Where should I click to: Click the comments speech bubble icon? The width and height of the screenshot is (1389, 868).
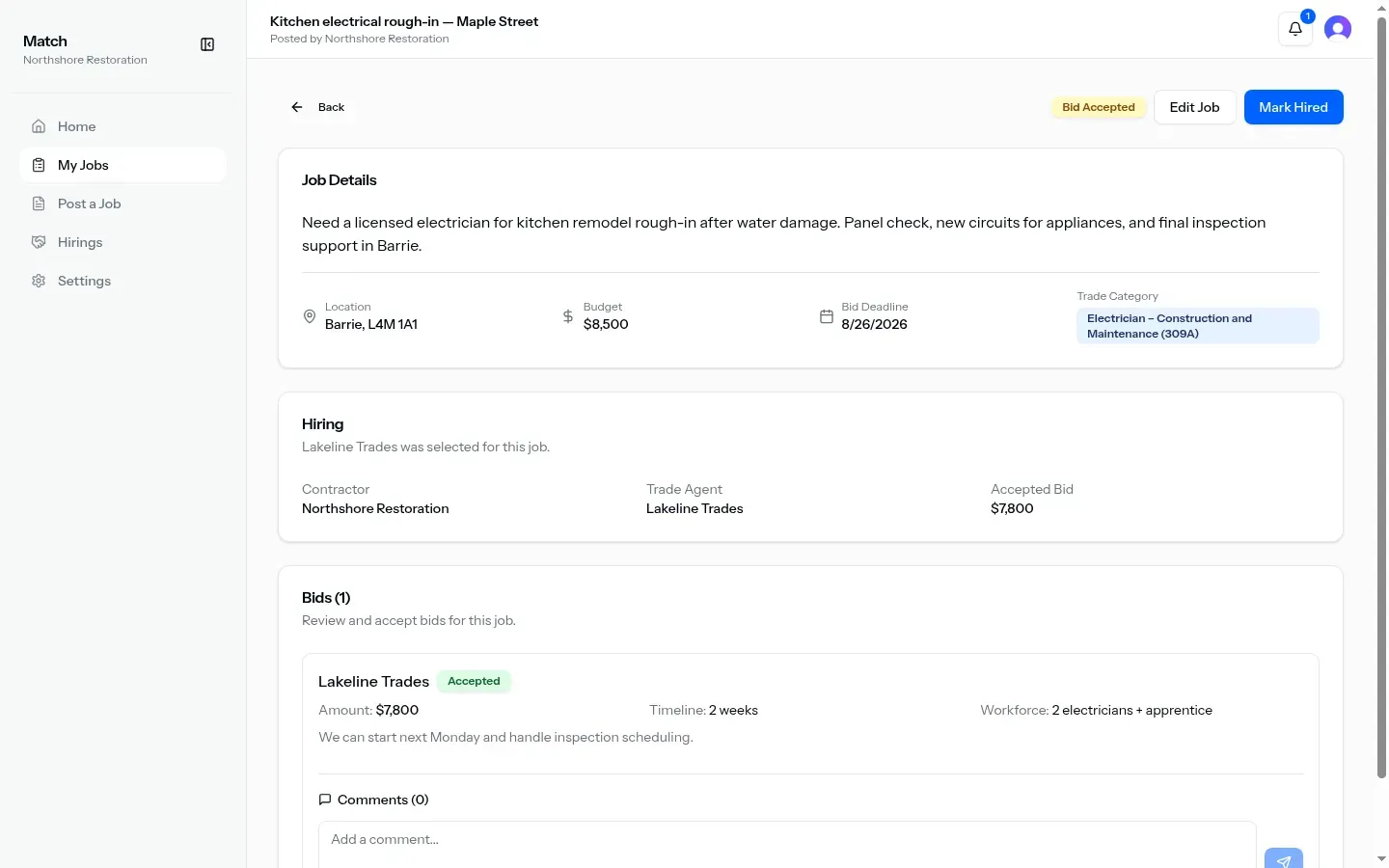click(x=325, y=800)
